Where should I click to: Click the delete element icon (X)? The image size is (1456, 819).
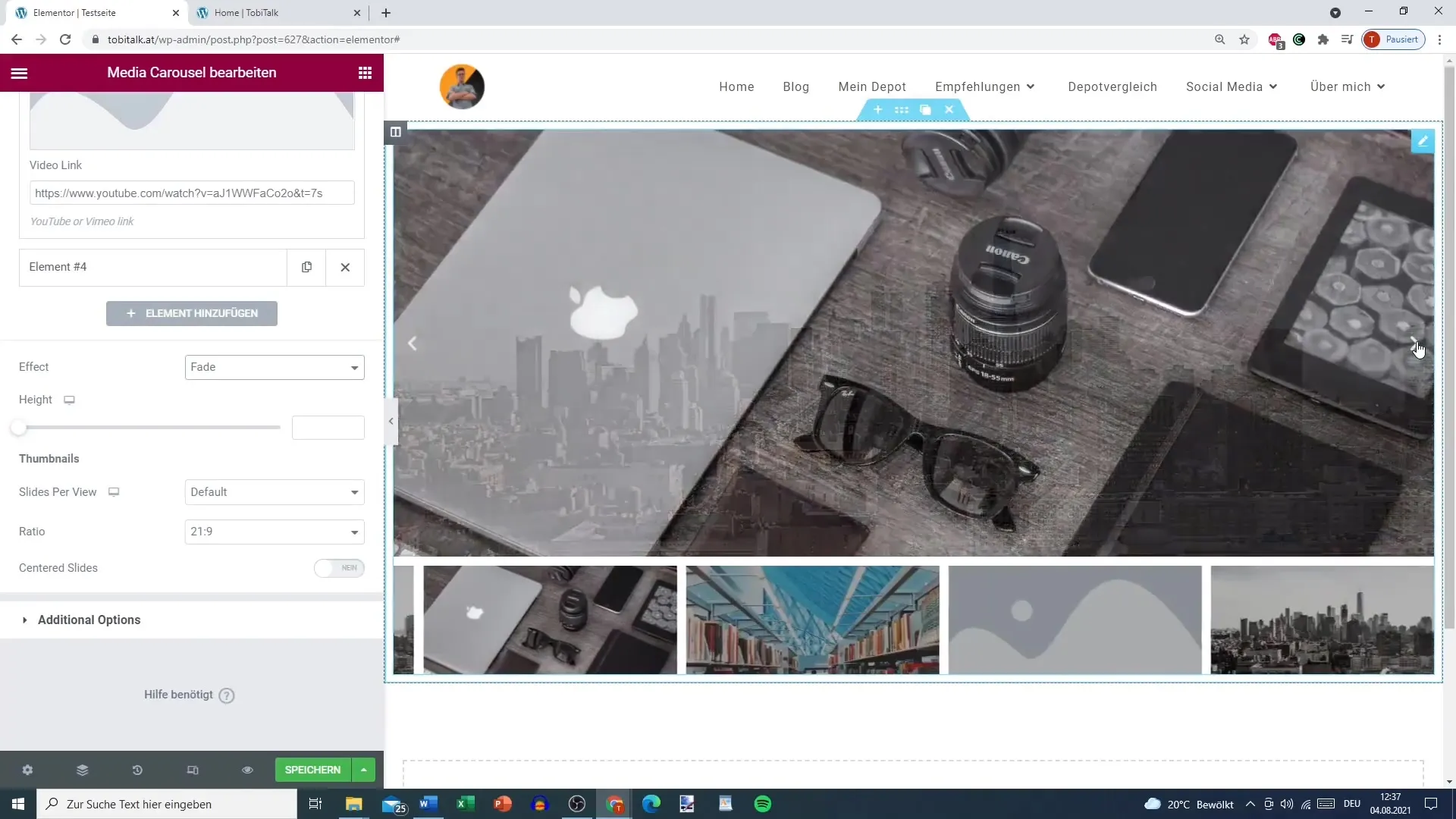click(x=346, y=267)
